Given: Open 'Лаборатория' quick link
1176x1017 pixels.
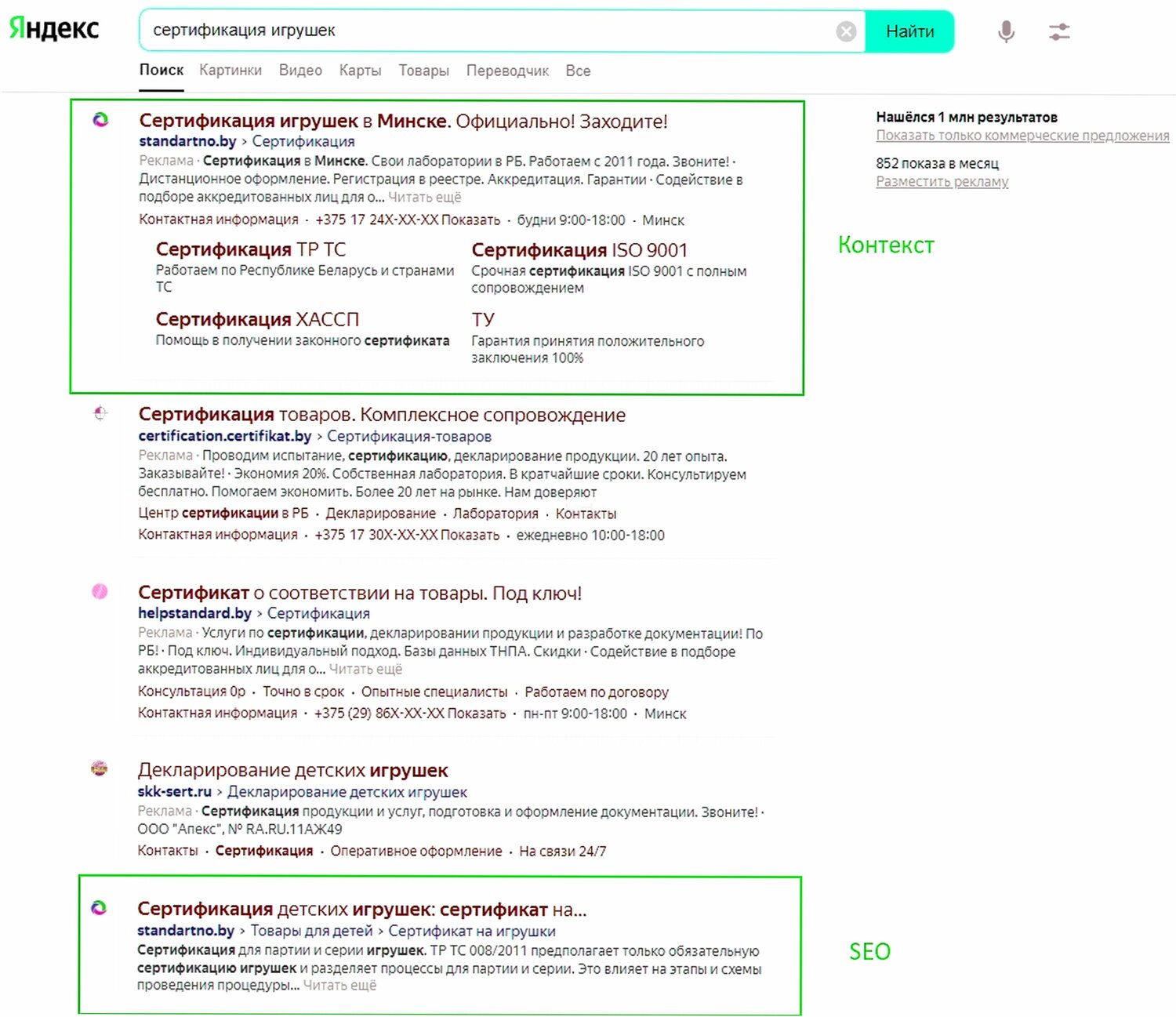Looking at the screenshot, I should pos(495,514).
